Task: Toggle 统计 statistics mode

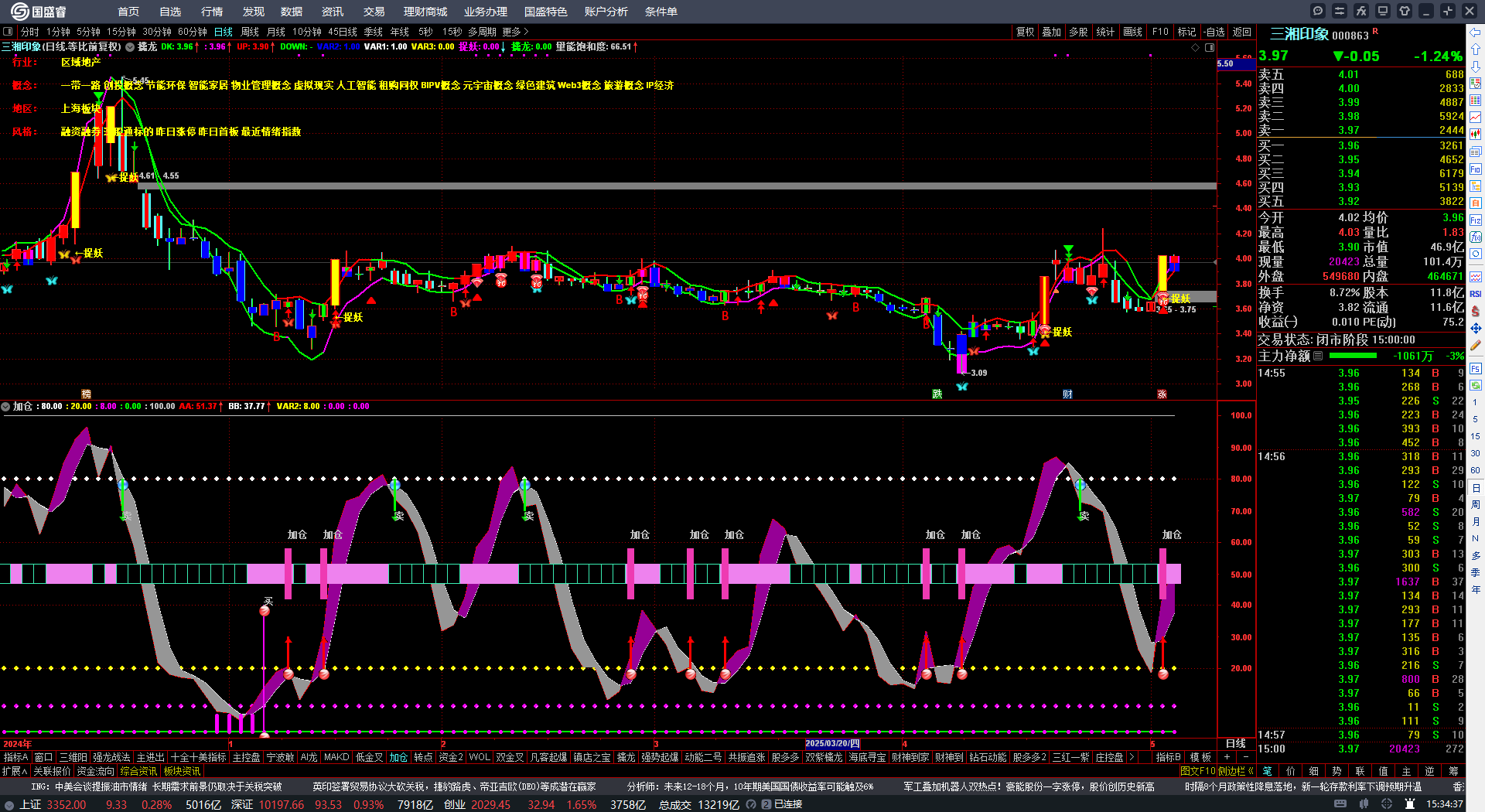Action: pos(1105,32)
